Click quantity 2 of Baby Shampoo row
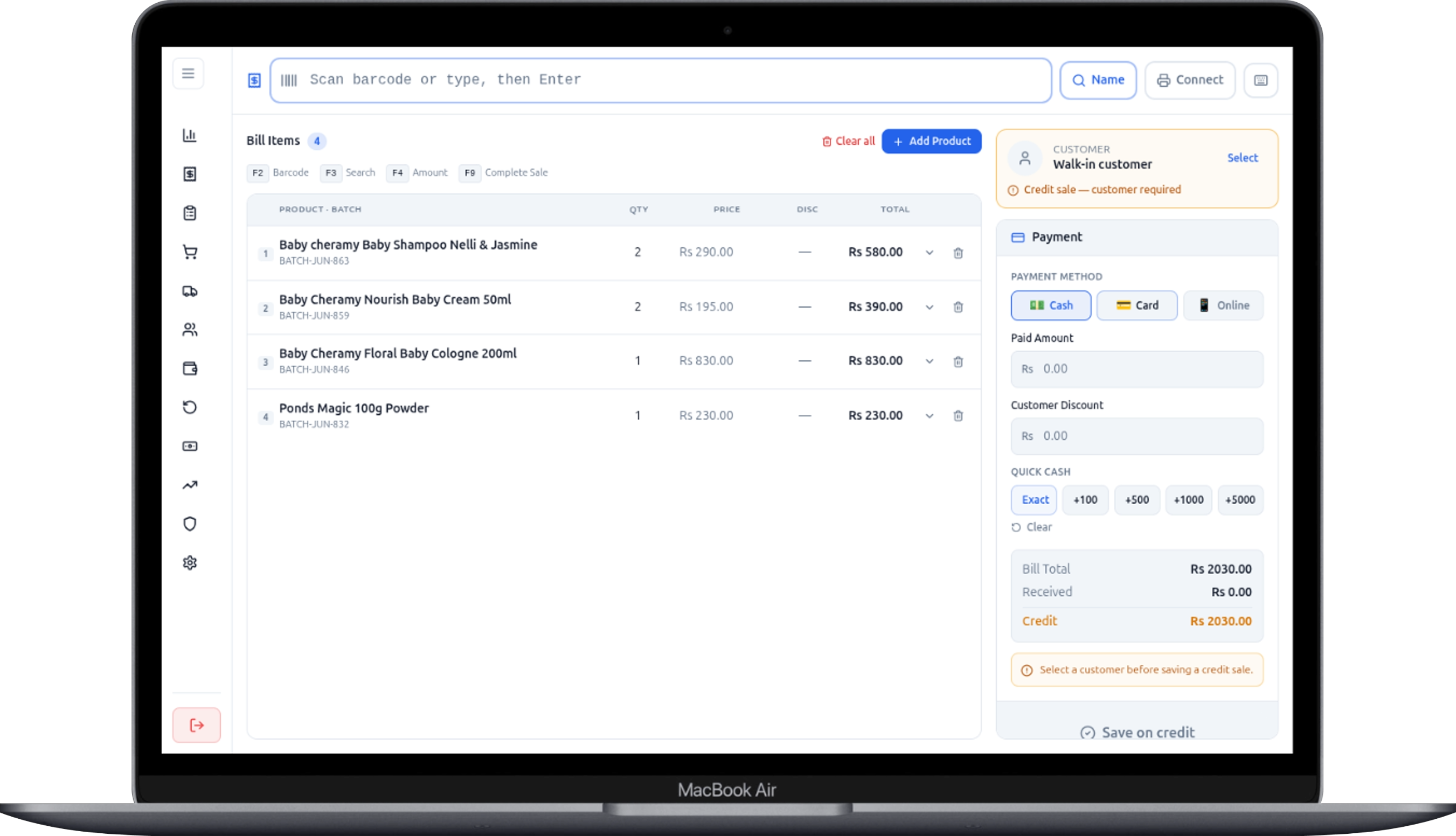Viewport: 1456px width, 836px height. coord(637,252)
